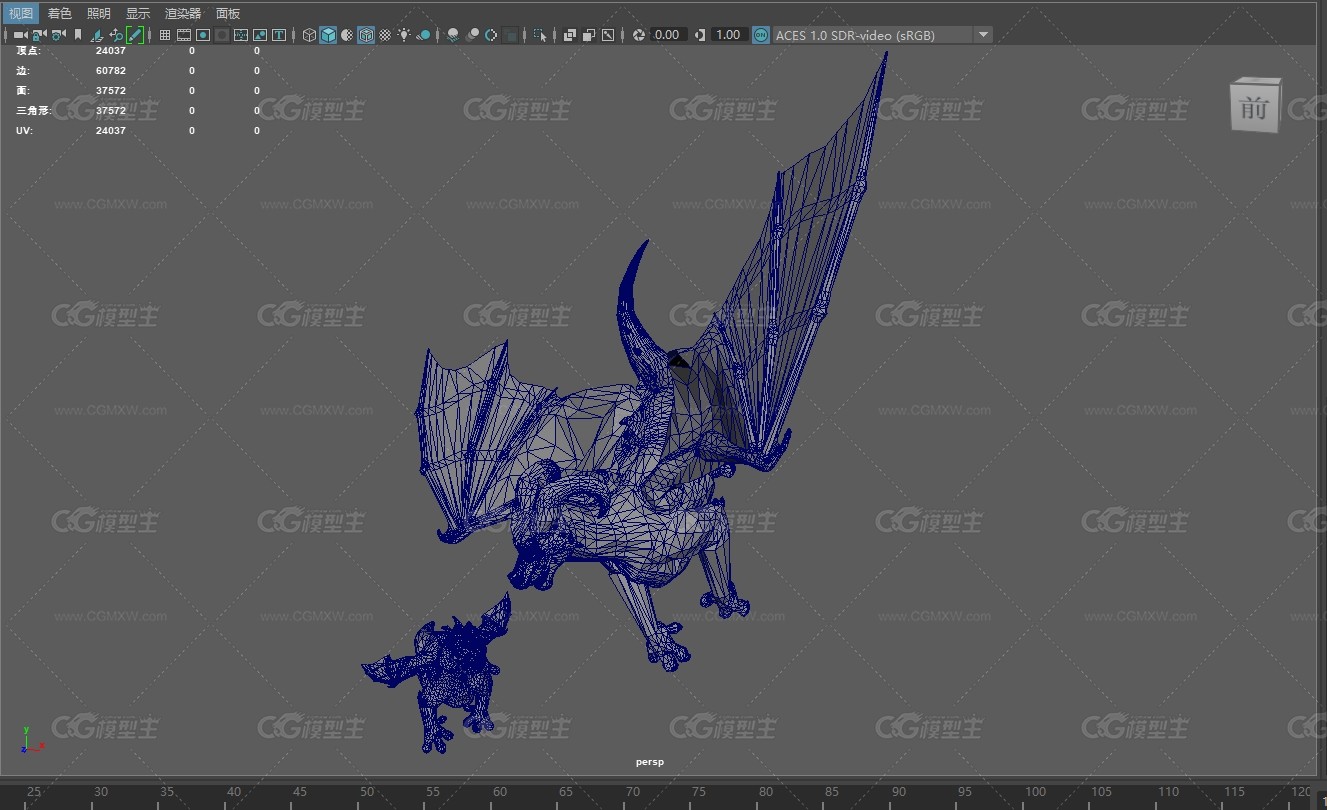Toggle the Field Chart icon
1327x810 pixels.
(241, 35)
